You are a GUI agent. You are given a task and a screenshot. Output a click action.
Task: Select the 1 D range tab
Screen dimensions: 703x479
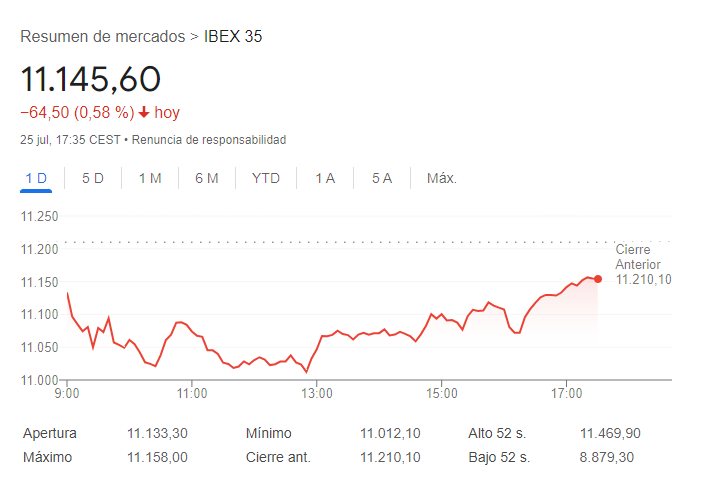37,178
